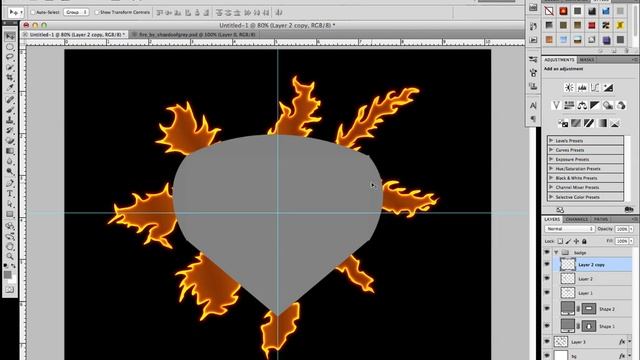Select the Path Selection arrow tool

coord(10,204)
